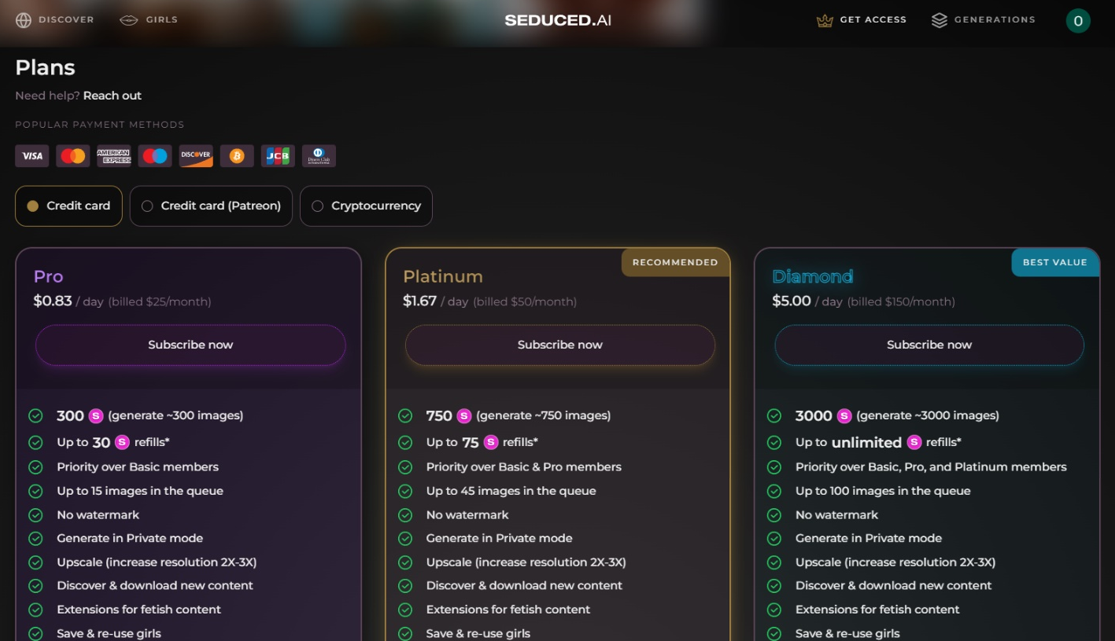Open the Generations menu item

[x=983, y=20]
